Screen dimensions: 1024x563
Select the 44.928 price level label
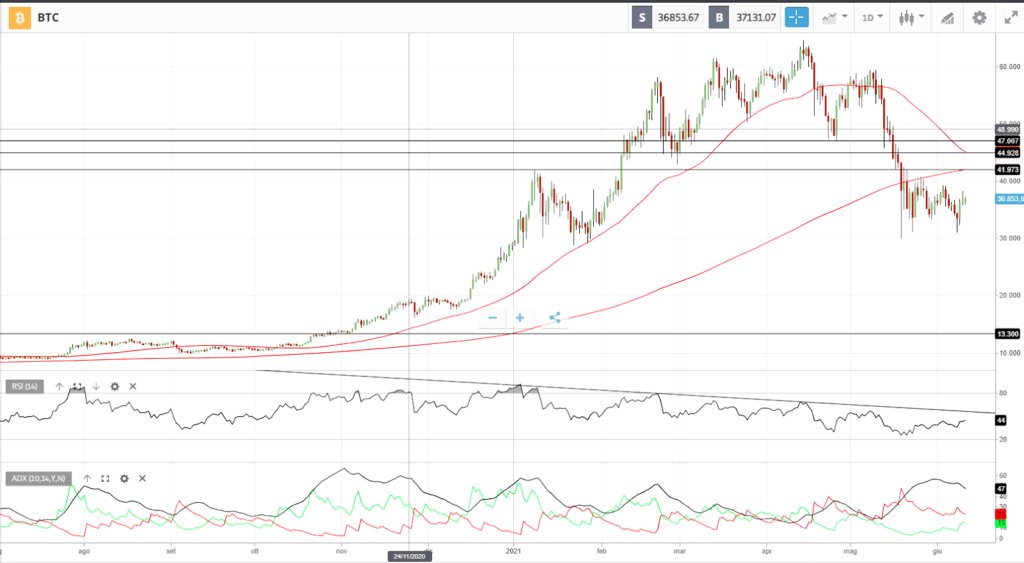pyautogui.click(x=1008, y=153)
